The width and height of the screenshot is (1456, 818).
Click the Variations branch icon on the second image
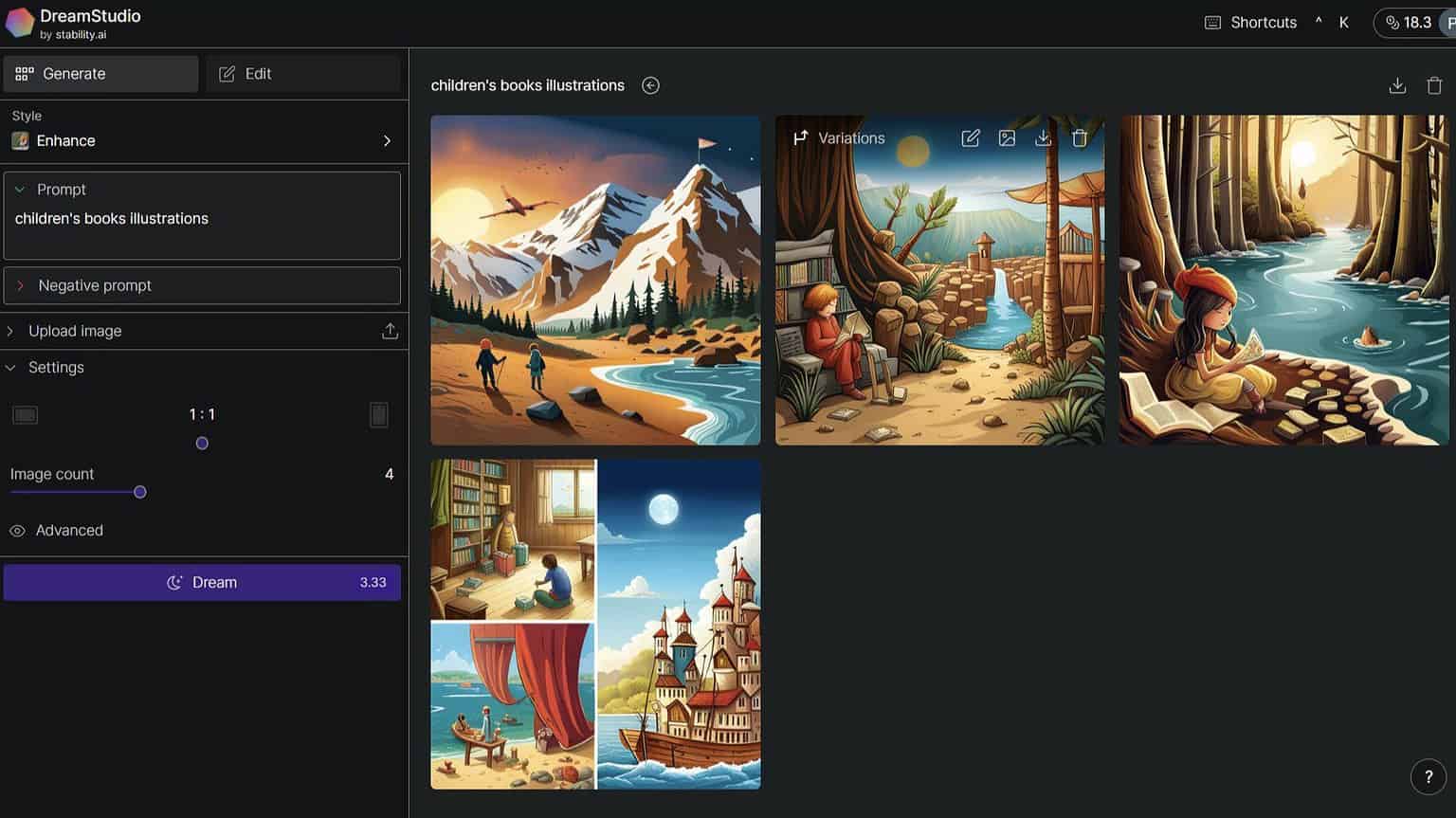point(801,137)
